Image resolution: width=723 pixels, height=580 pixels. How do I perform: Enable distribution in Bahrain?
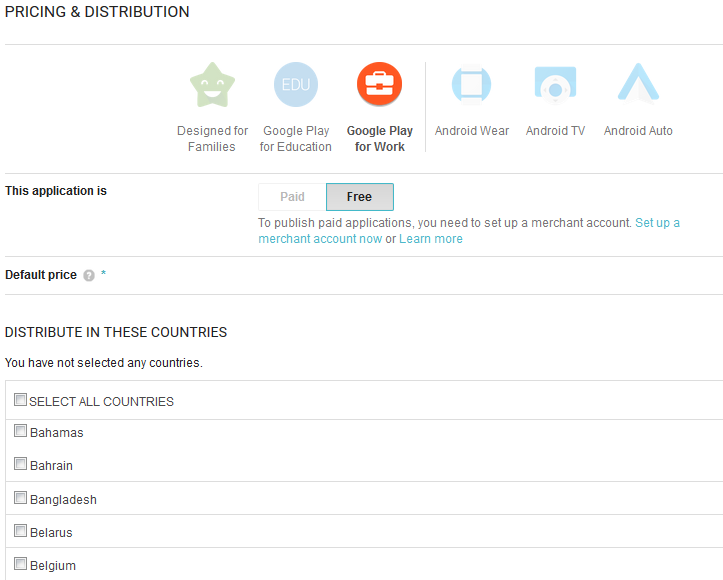tap(20, 464)
